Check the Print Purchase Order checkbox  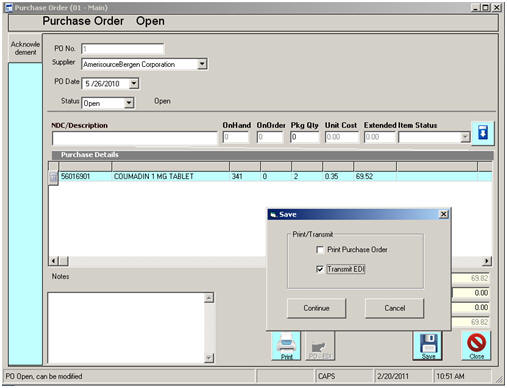pos(320,250)
